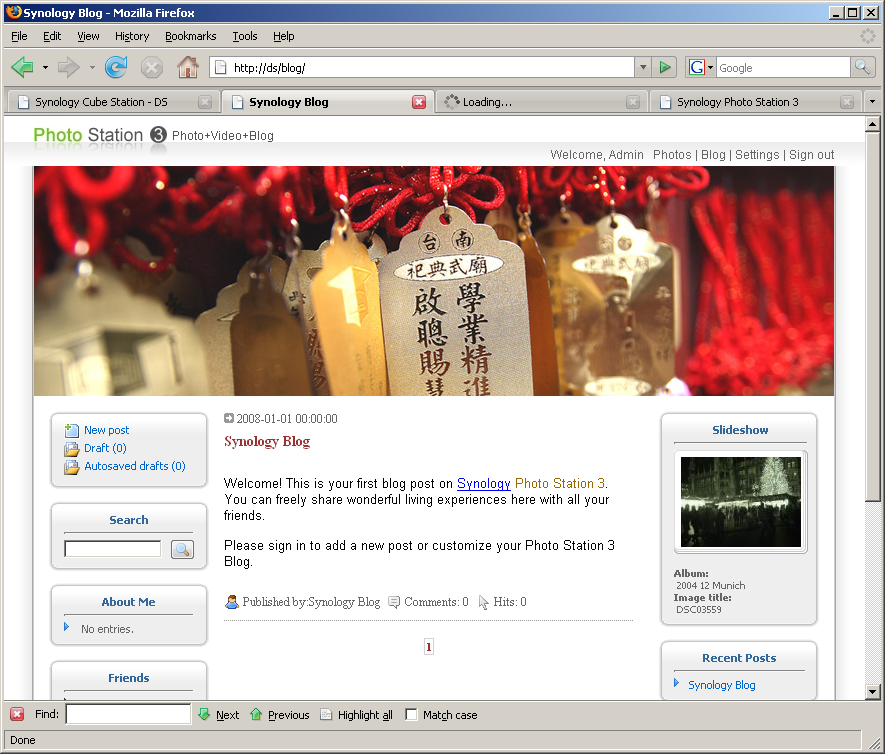This screenshot has width=885, height=754.
Task: Click the Forward arrow navigation button
Action: [x=69, y=68]
